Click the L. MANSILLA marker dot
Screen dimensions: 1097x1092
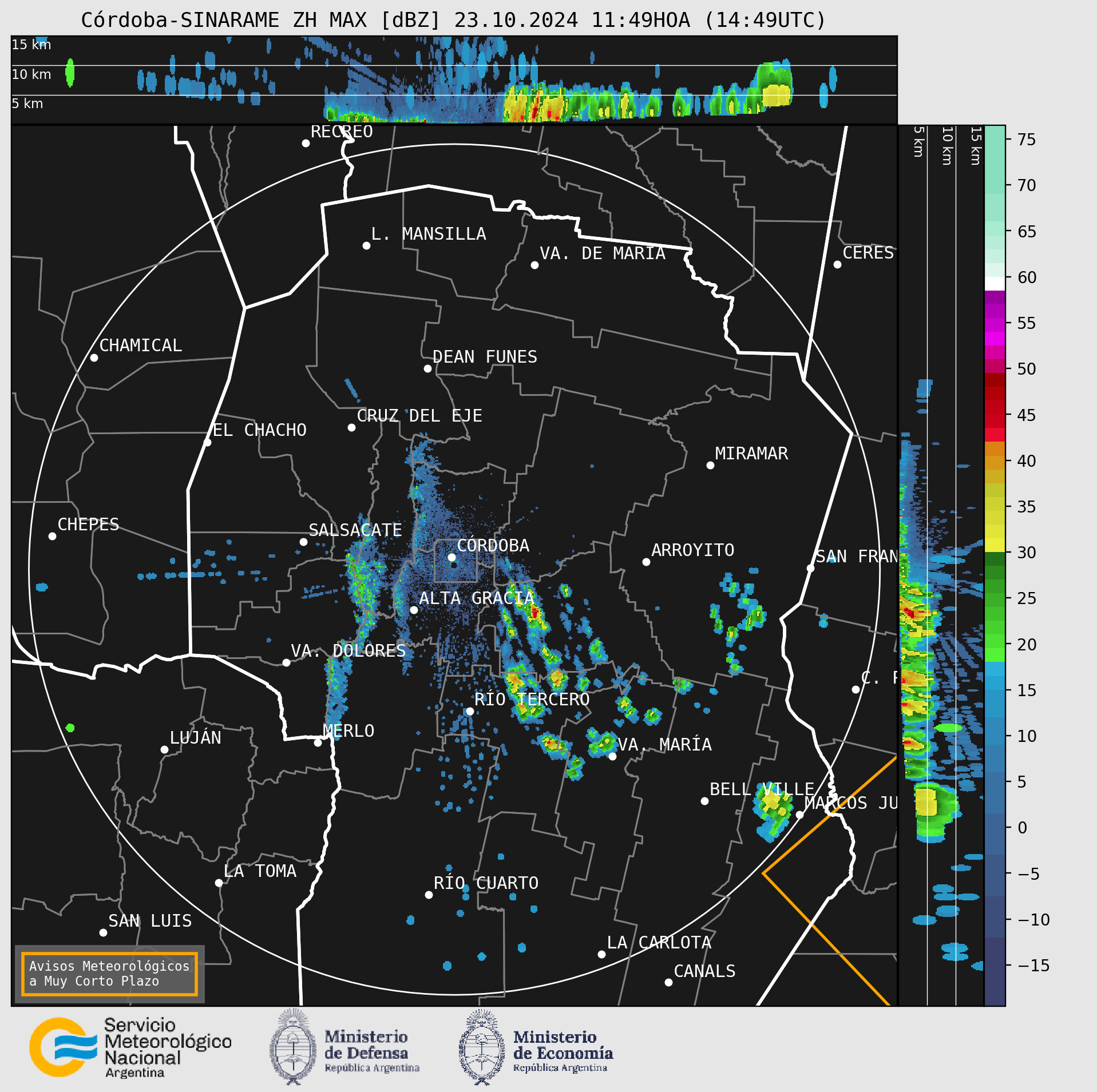click(366, 245)
